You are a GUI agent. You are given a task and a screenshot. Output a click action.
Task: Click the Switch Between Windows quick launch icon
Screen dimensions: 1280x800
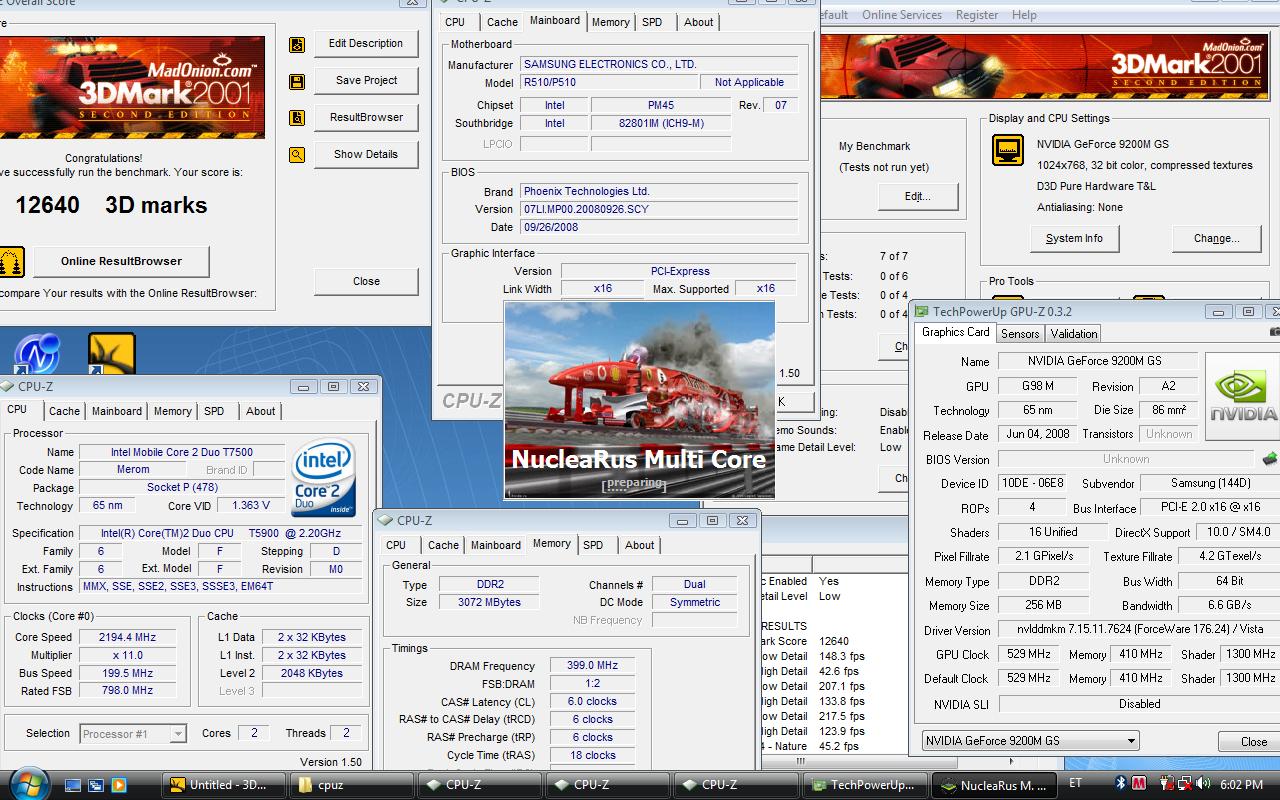[x=97, y=785]
